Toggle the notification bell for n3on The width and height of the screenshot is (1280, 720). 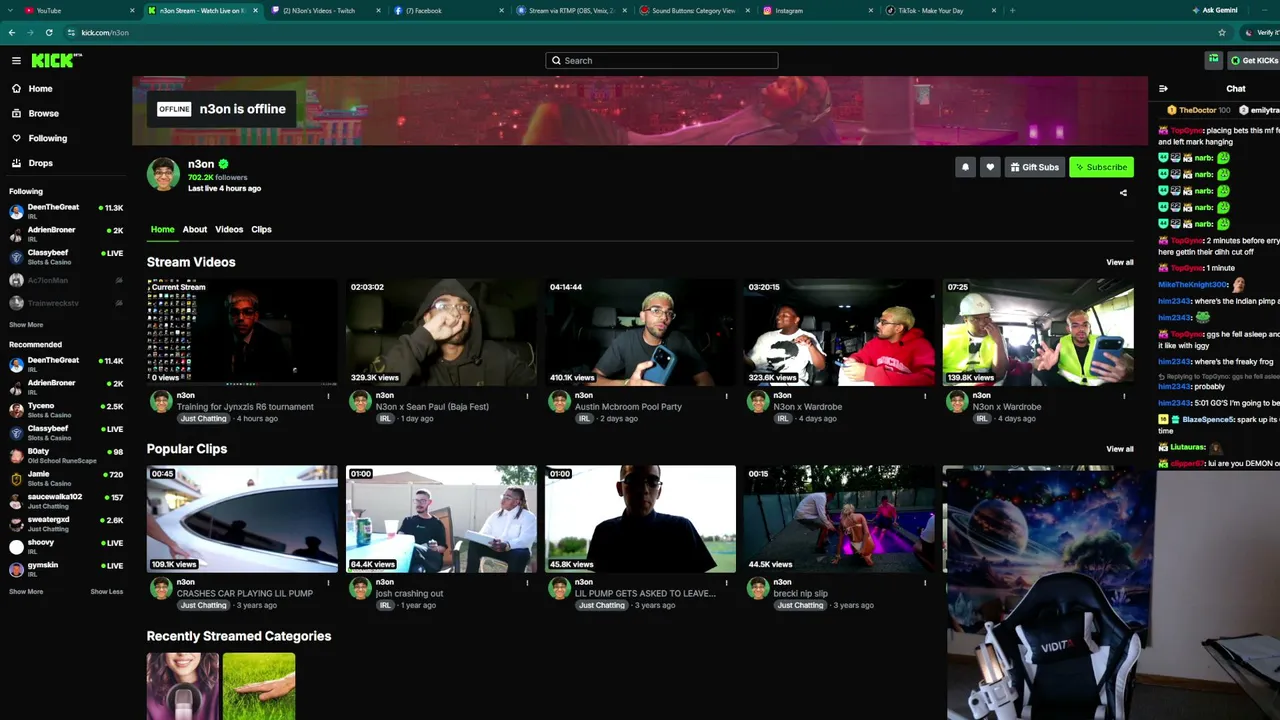click(965, 167)
